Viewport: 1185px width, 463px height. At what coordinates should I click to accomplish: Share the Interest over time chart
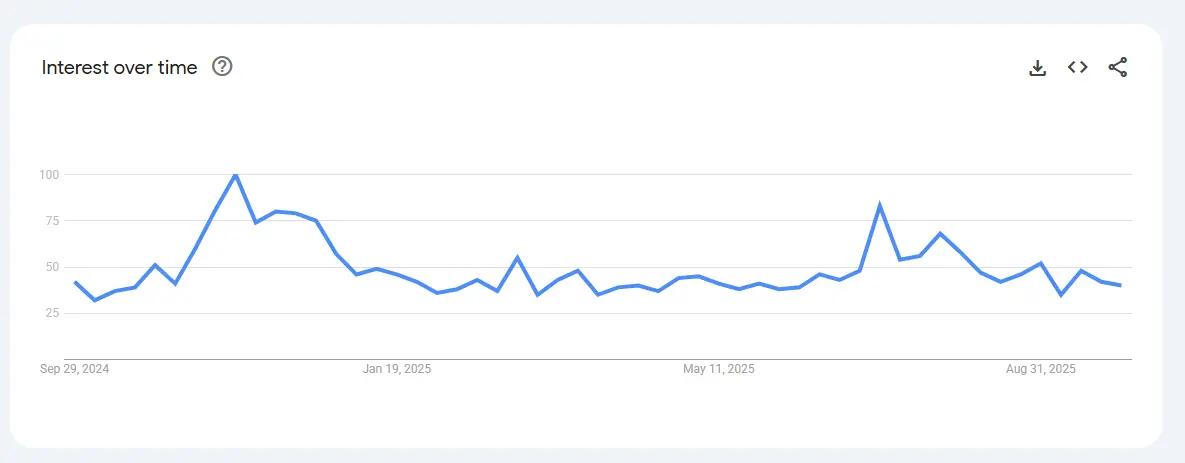[x=1117, y=68]
